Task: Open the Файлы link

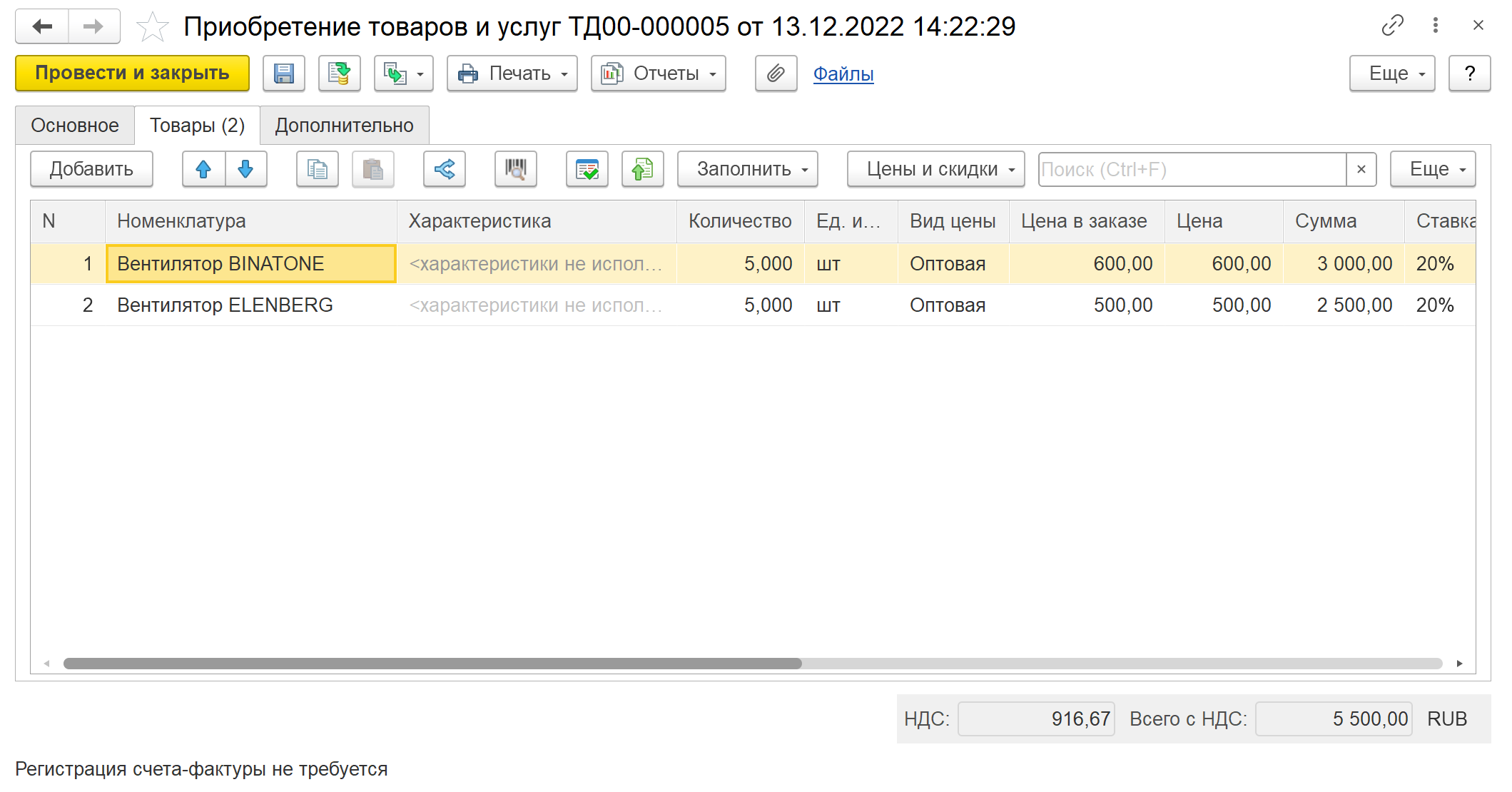Action: [x=843, y=73]
